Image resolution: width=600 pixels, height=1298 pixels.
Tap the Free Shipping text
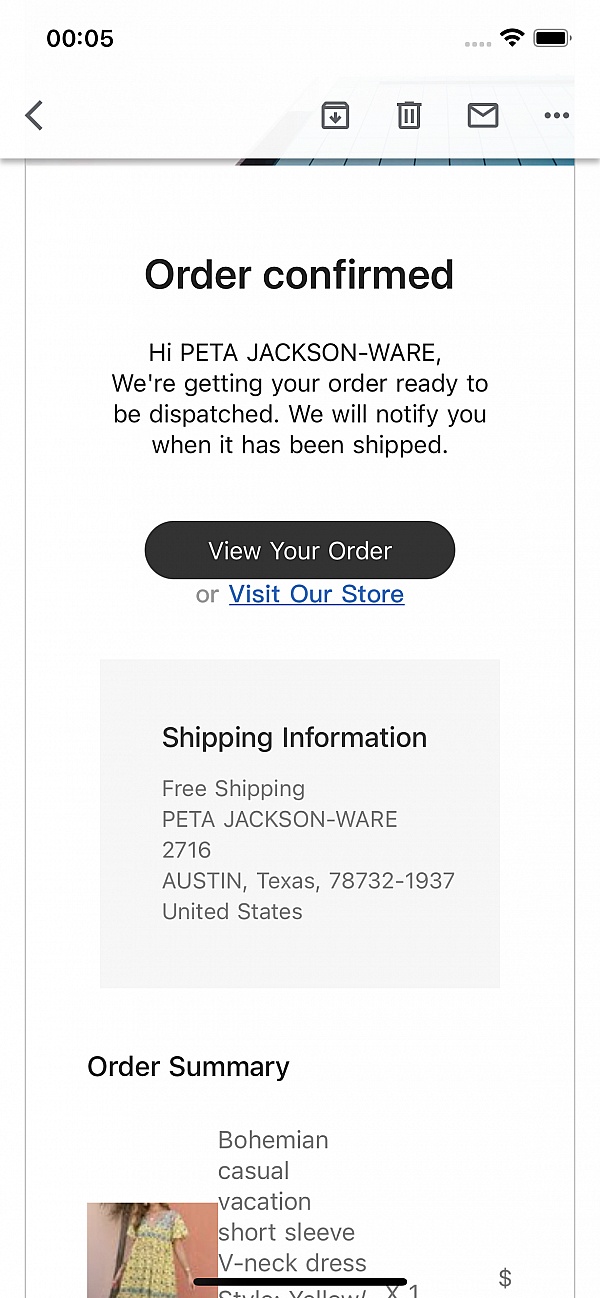(x=233, y=789)
